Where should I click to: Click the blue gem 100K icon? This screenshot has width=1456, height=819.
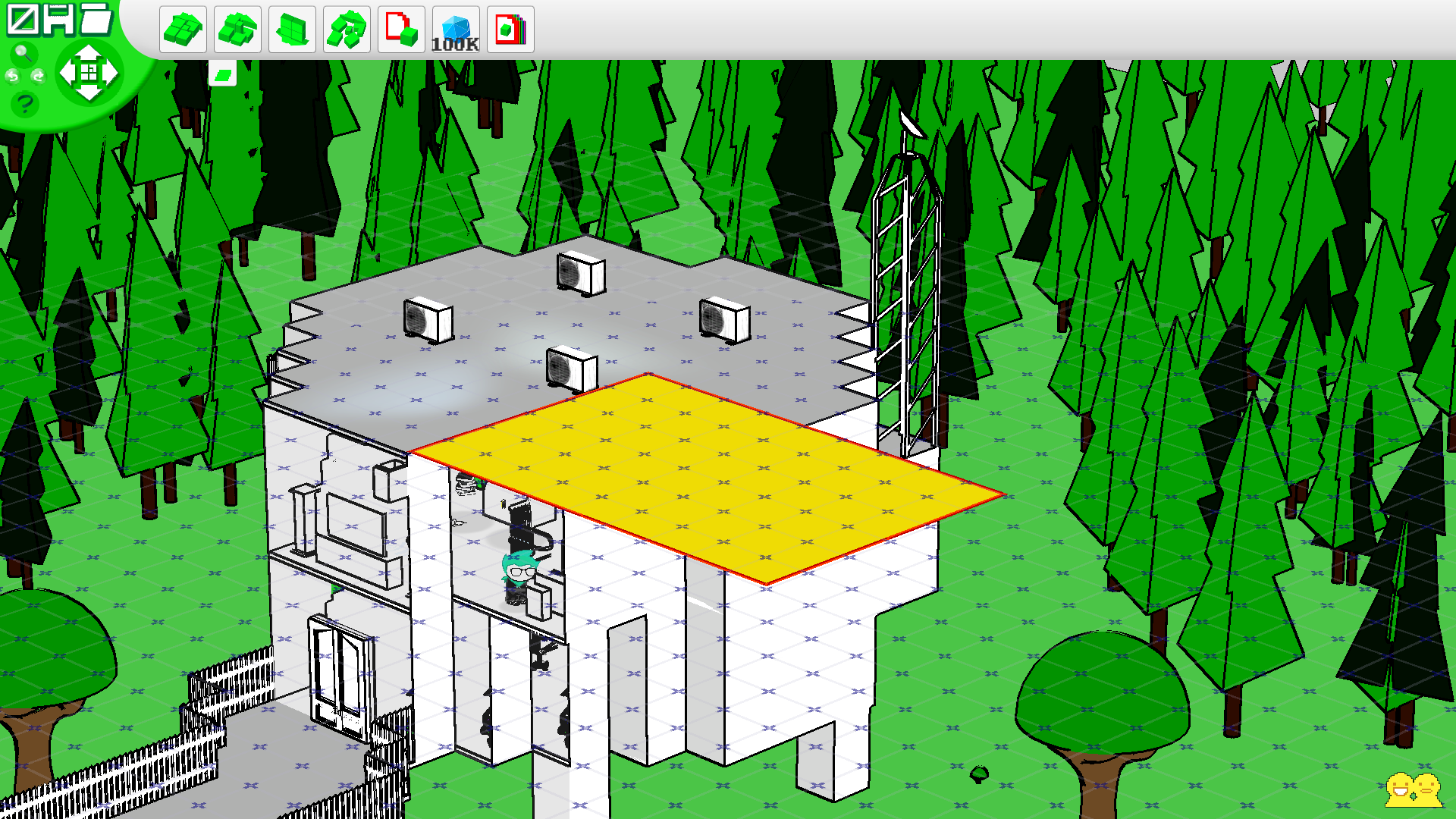pyautogui.click(x=456, y=30)
